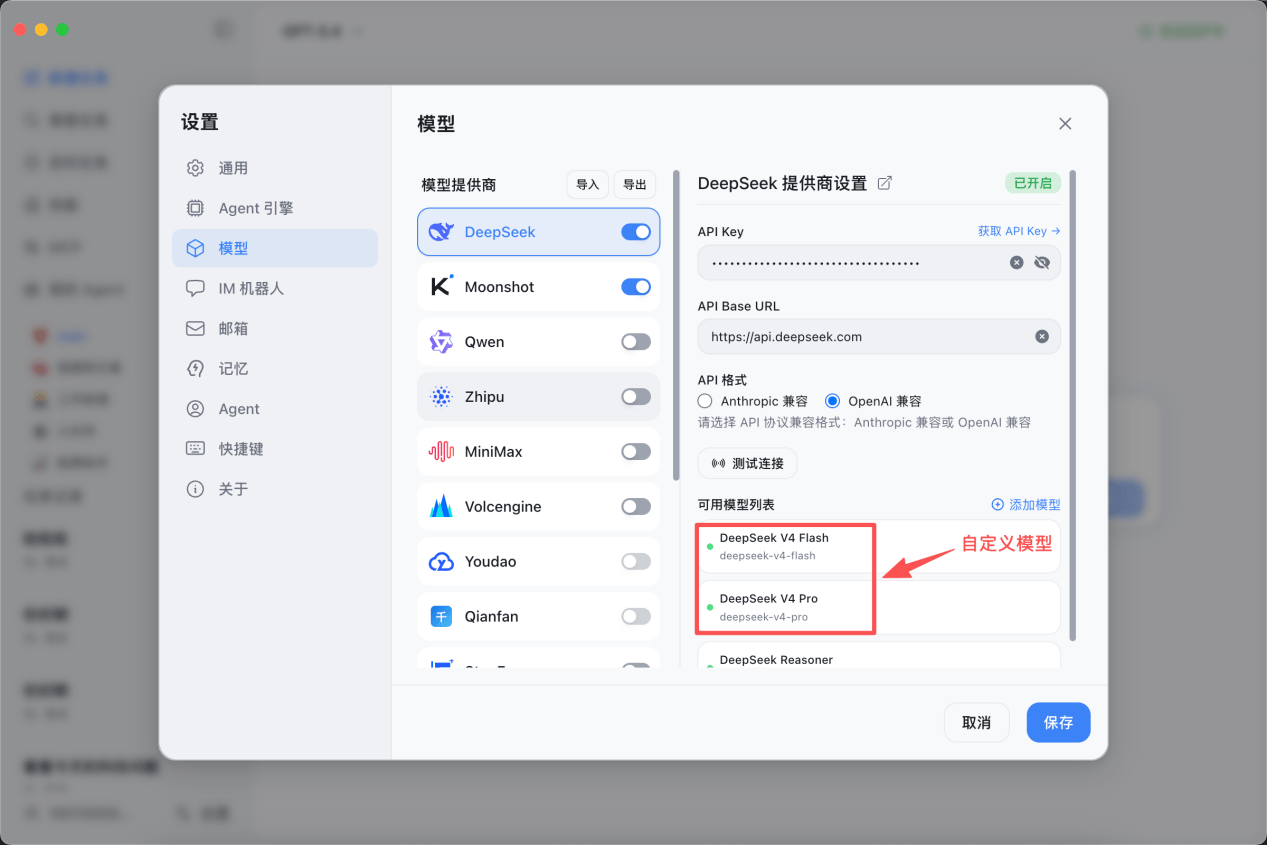The image size is (1267, 845).
Task: Open the 关于 about section
Action: click(275, 489)
